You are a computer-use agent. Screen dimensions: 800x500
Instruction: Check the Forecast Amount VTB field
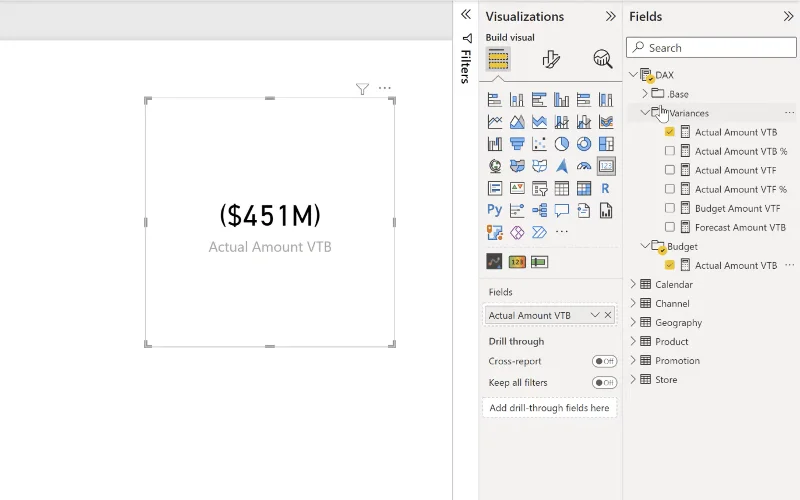[669, 227]
